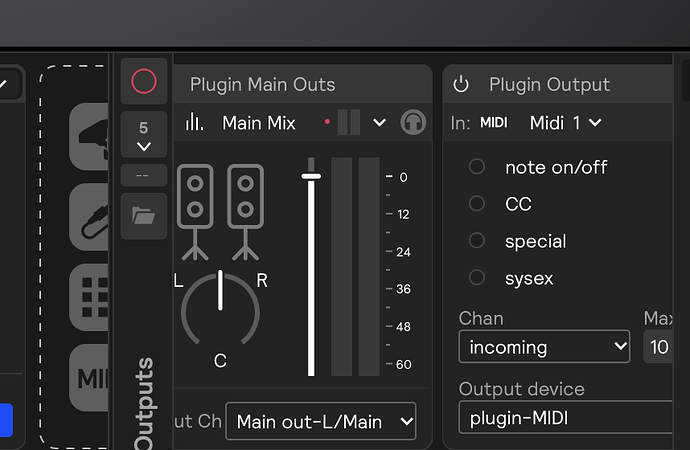Image resolution: width=690 pixels, height=450 pixels.
Task: Expand the Main Mix dropdown chevron
Action: coord(379,123)
